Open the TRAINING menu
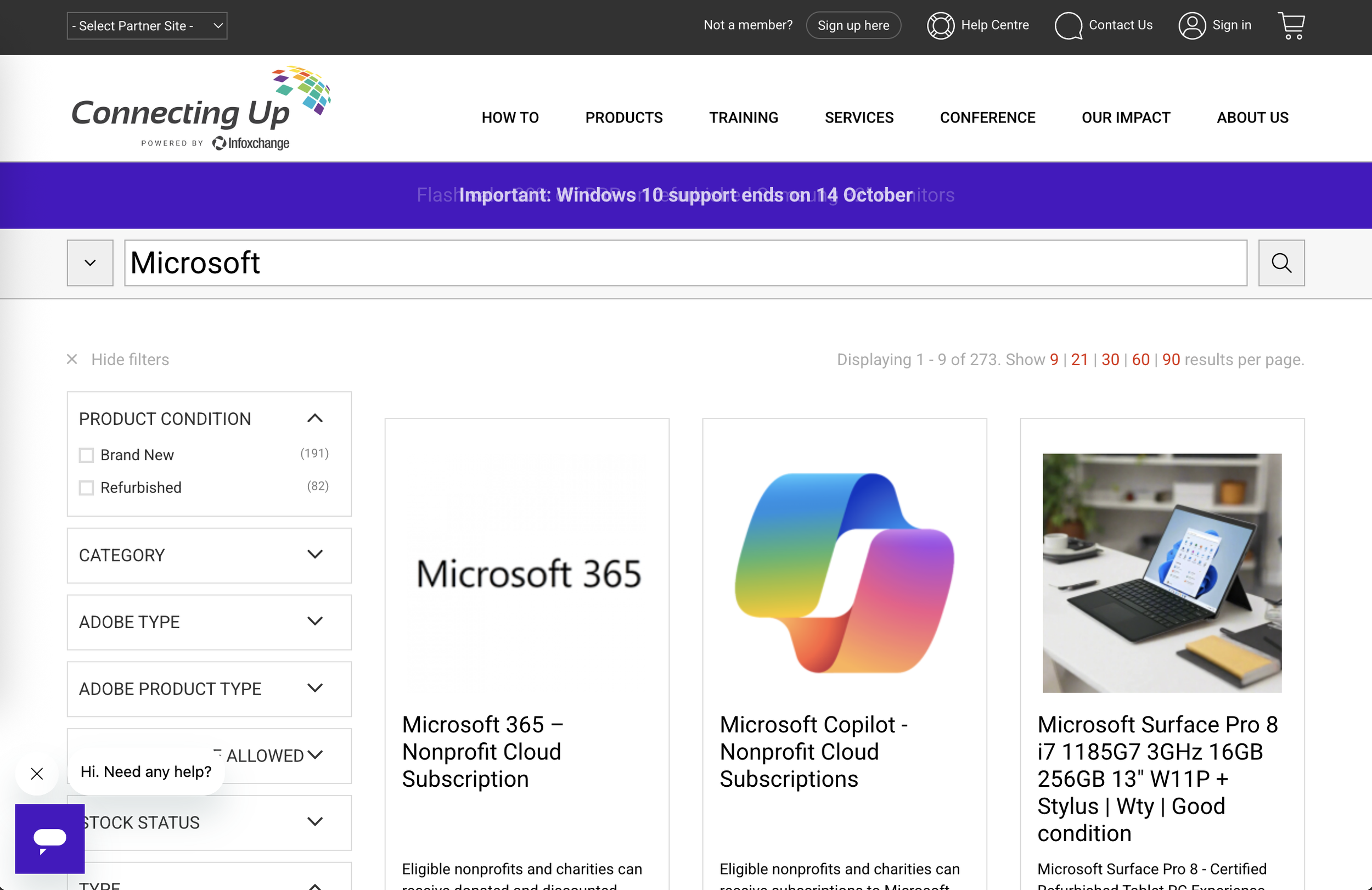The width and height of the screenshot is (1372, 890). [744, 117]
